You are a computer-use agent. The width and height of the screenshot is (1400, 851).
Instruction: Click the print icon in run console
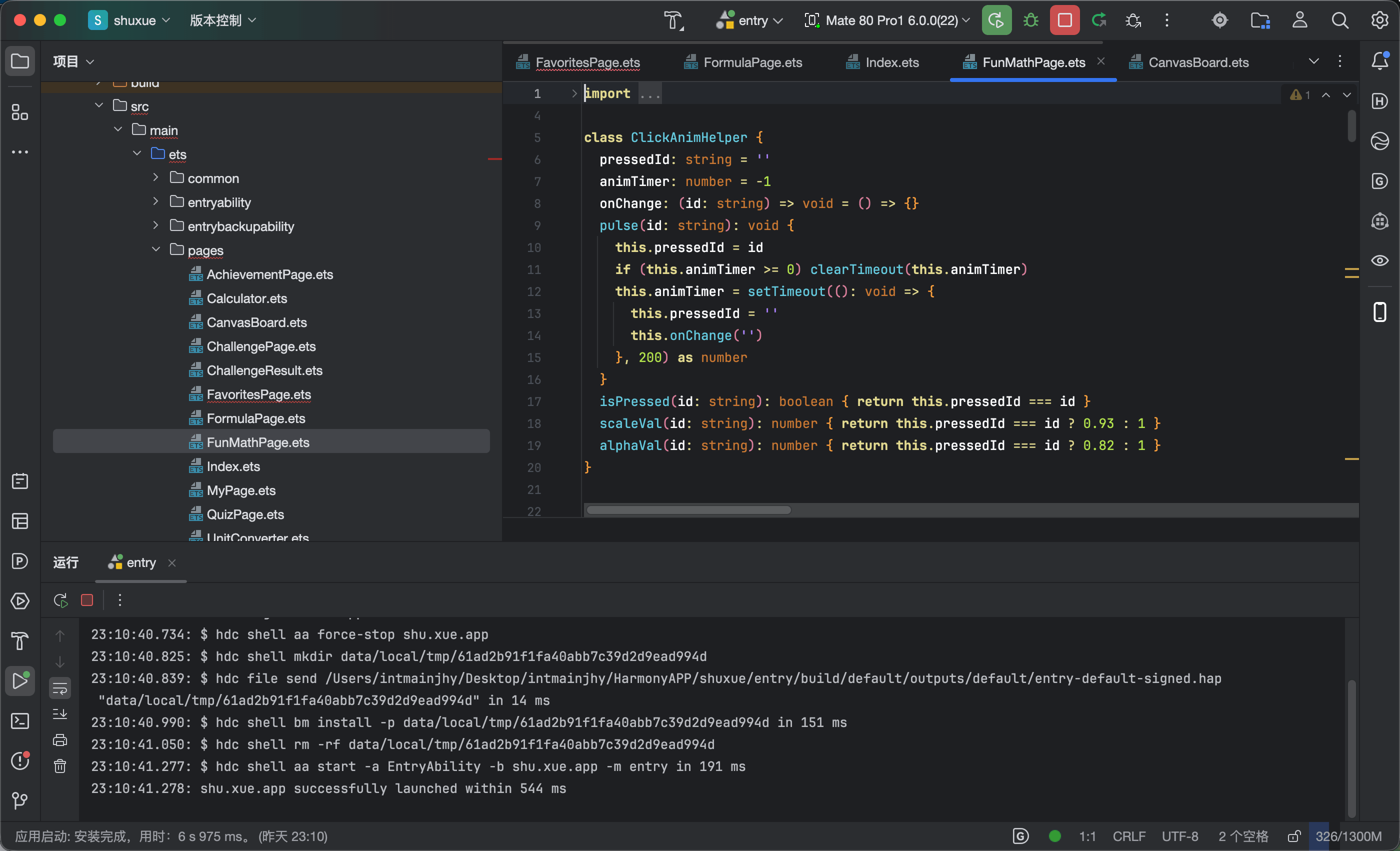(x=59, y=740)
